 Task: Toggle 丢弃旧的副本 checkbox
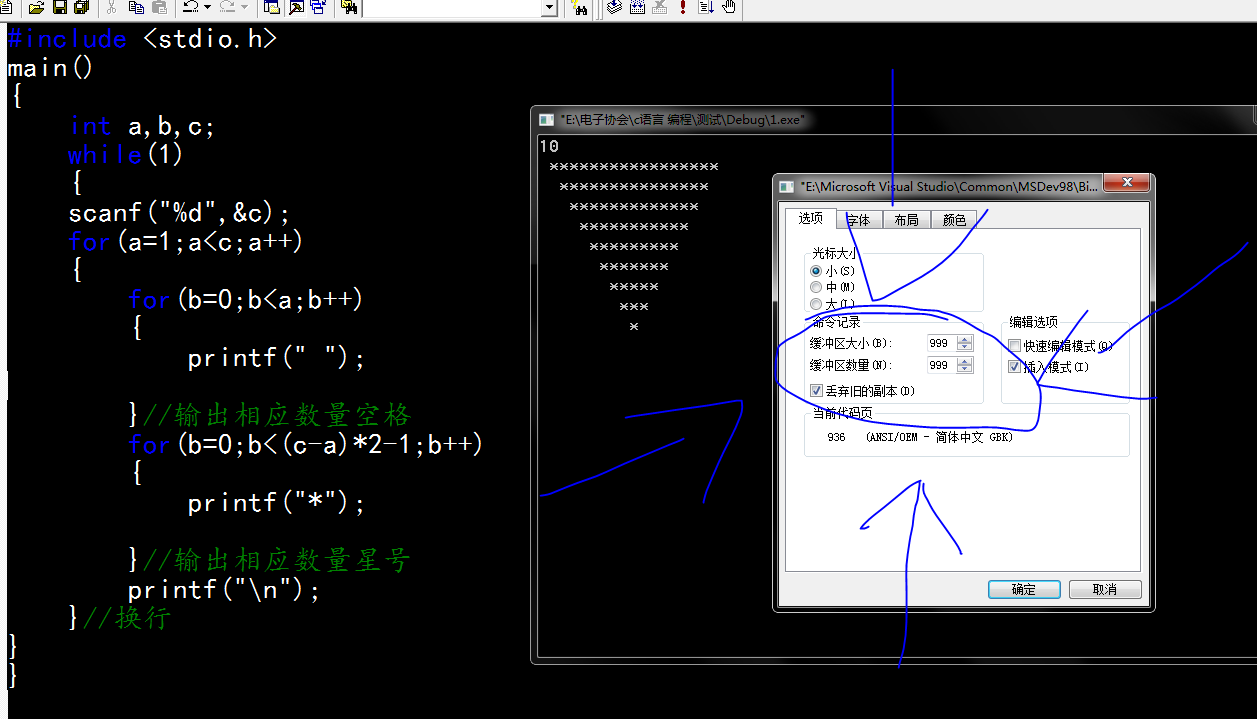(x=817, y=391)
